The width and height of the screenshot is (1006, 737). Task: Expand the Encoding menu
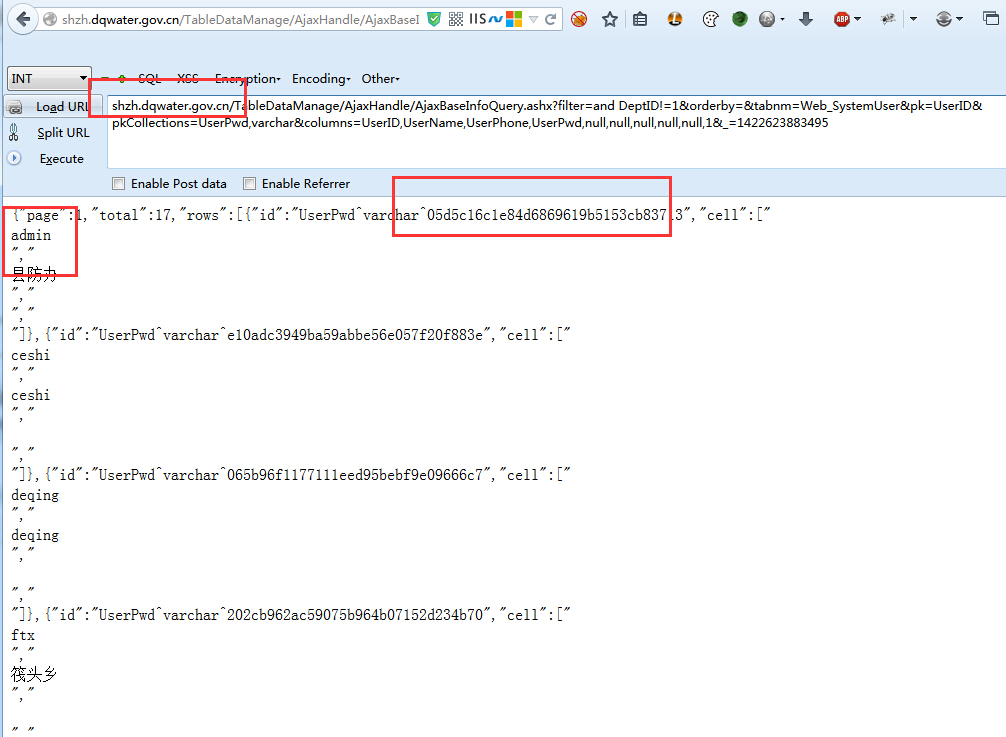(x=321, y=79)
